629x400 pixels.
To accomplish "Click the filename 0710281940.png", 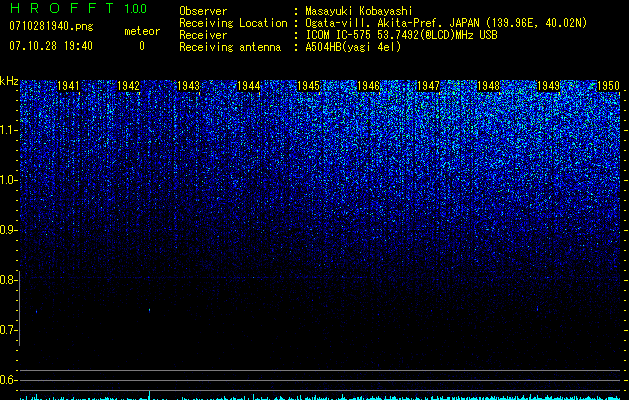I will tap(51, 26).
